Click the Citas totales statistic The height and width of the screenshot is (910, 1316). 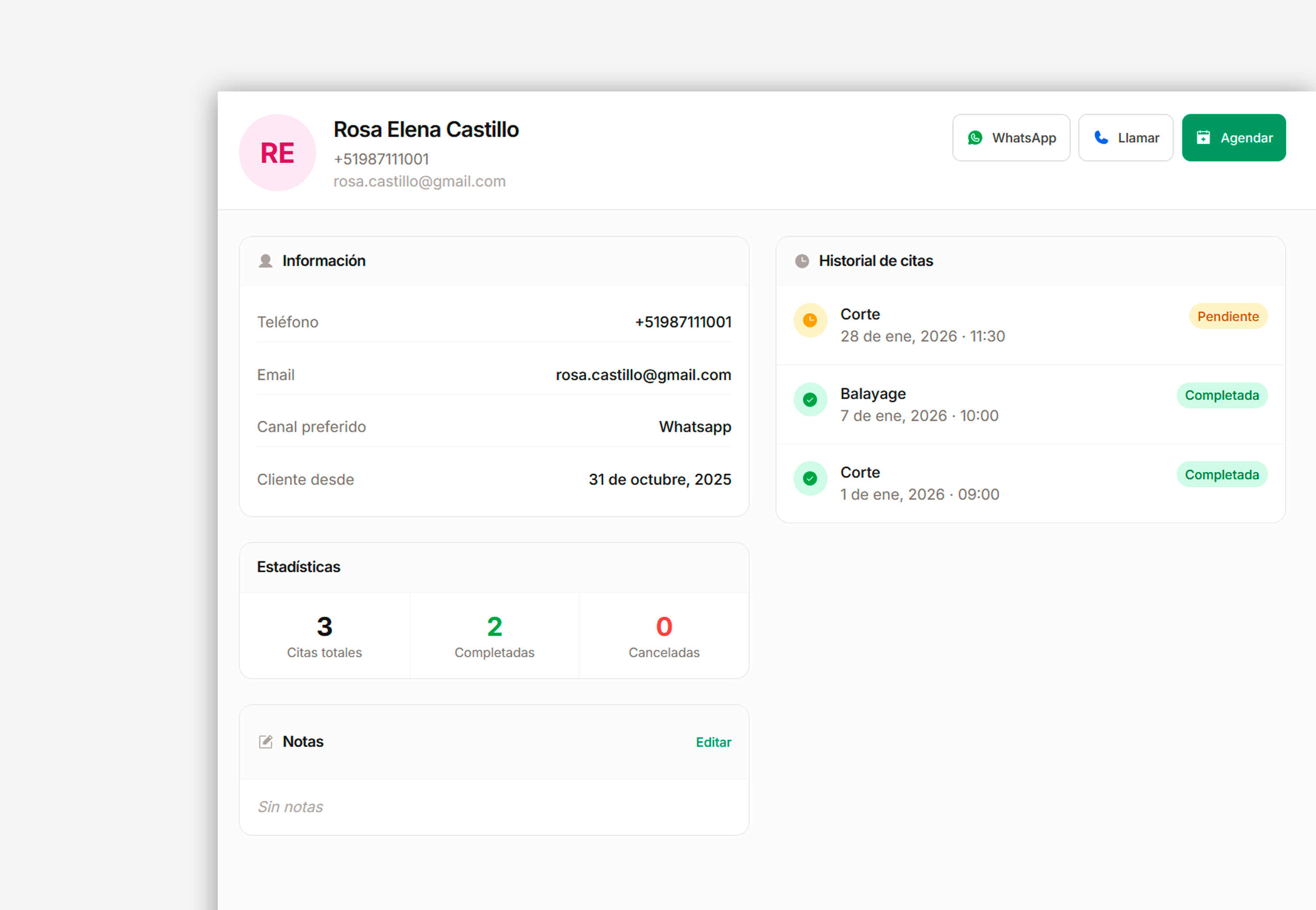pos(324,636)
